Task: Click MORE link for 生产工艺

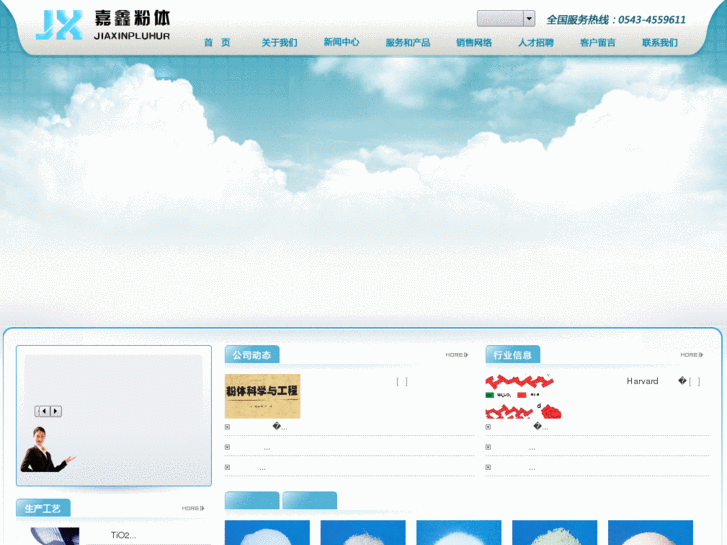Action: pos(193,508)
